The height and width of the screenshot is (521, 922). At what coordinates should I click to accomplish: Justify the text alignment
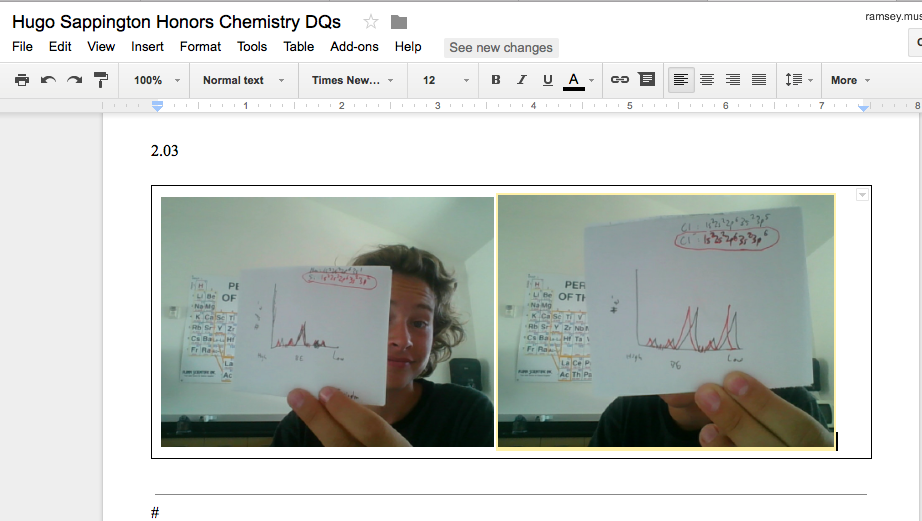pyautogui.click(x=759, y=80)
